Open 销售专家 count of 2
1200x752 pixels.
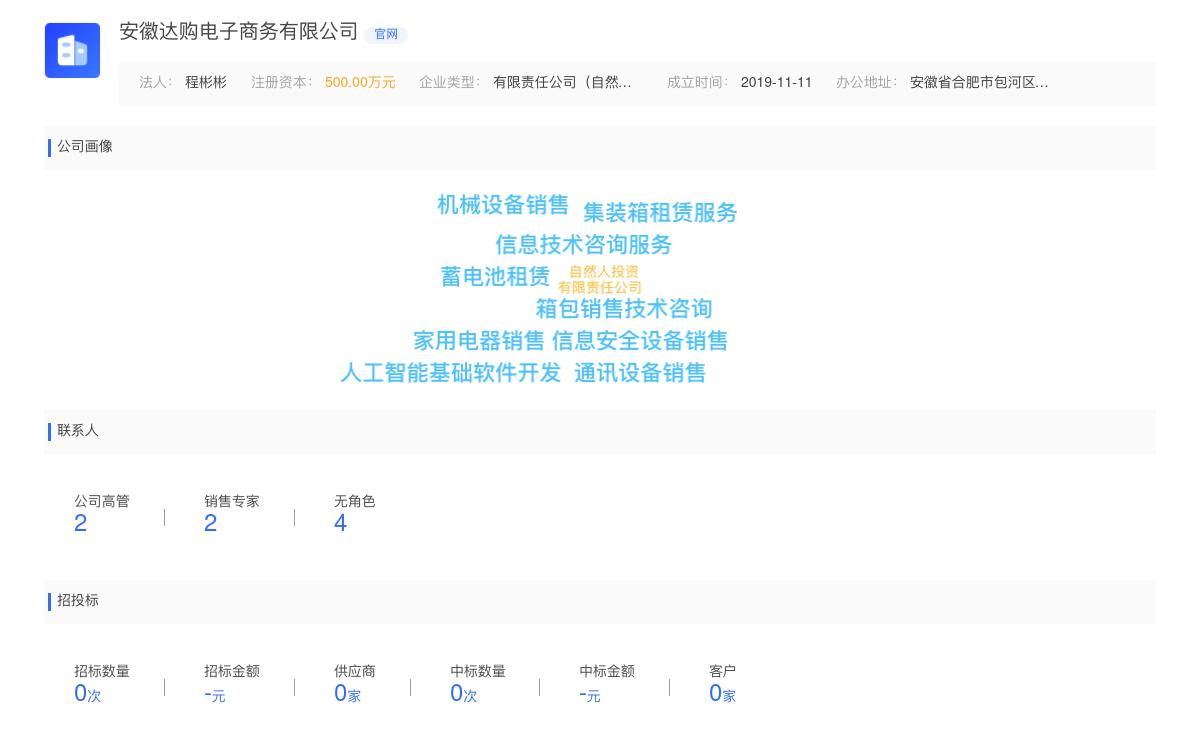point(211,523)
